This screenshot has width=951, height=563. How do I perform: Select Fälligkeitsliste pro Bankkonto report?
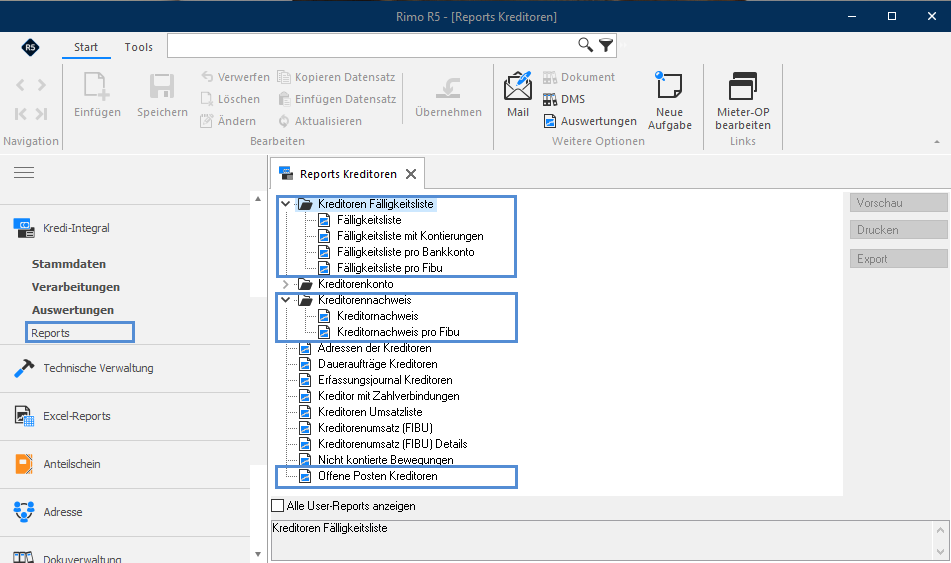click(406, 252)
